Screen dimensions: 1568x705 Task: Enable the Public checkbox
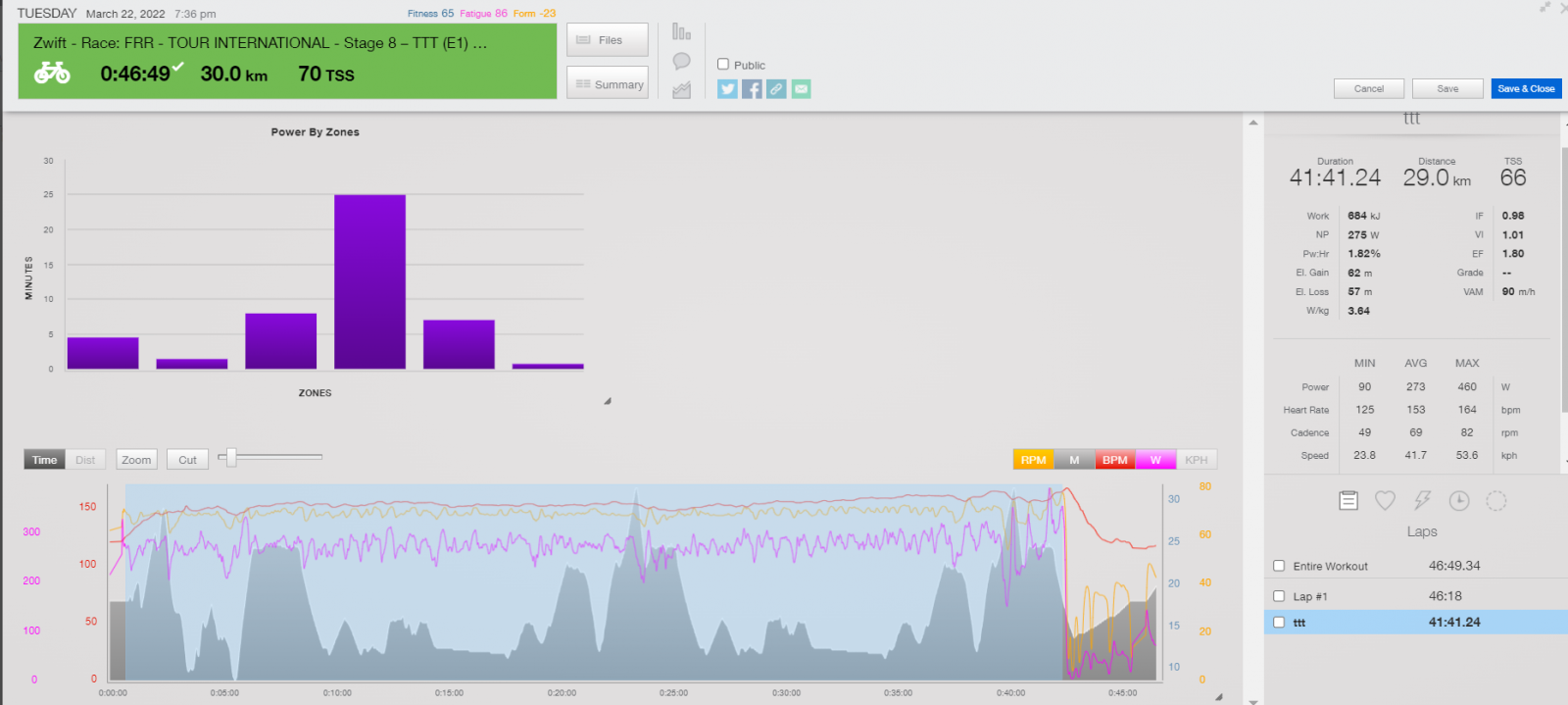coord(723,65)
